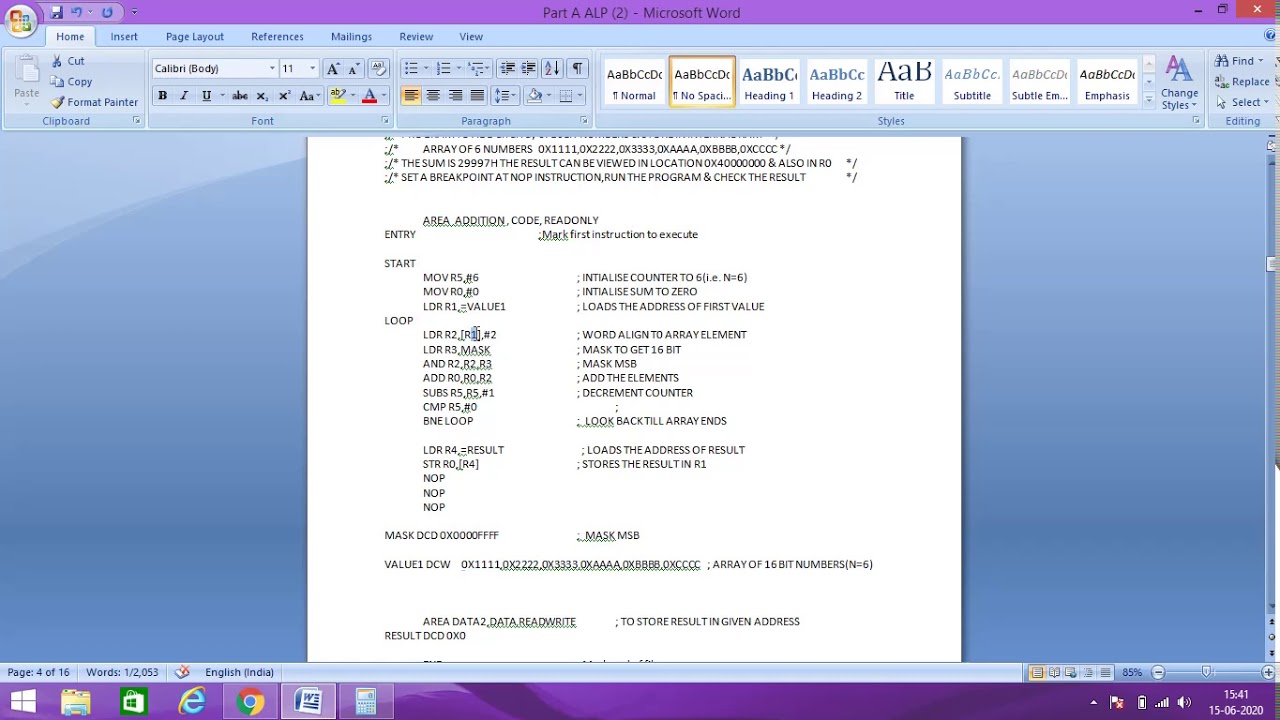This screenshot has width=1280, height=720.
Task: Justify the paragraph text
Action: click(477, 96)
